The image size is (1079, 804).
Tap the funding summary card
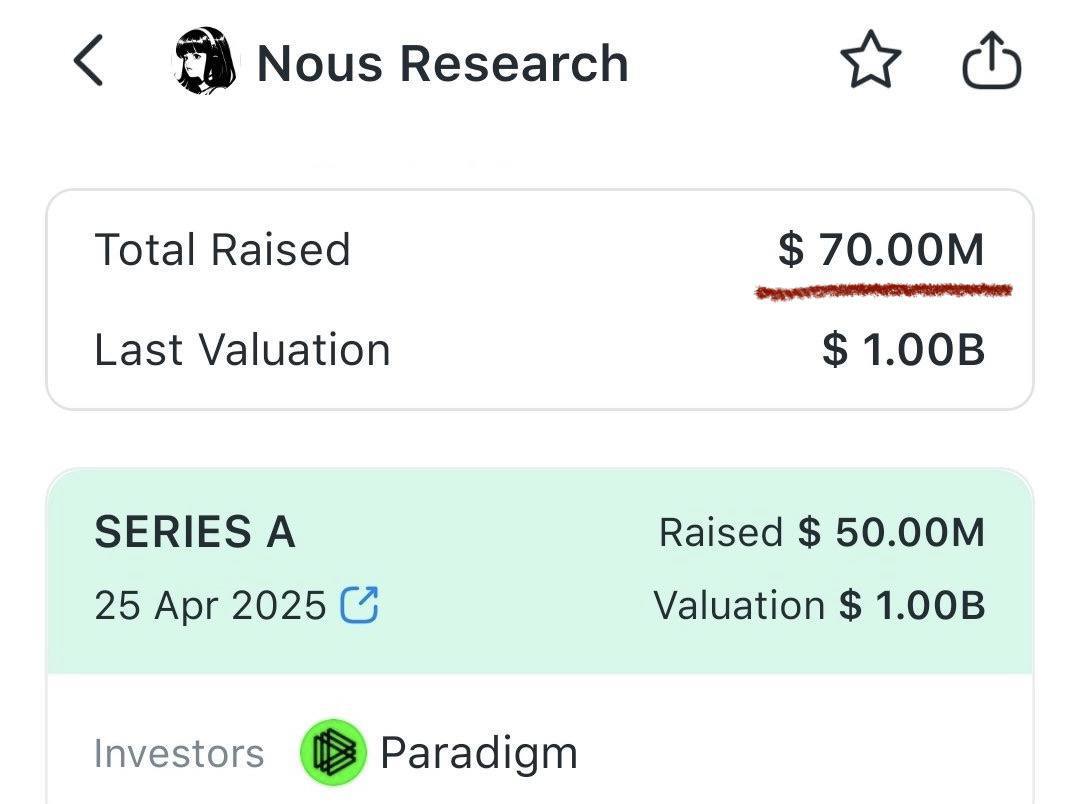point(540,299)
